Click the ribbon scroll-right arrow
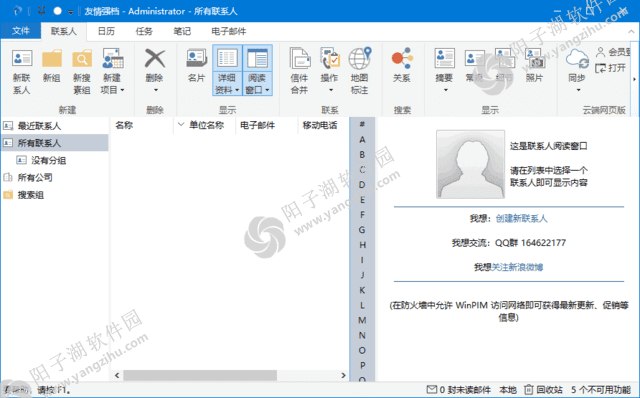640x398 pixels. click(x=634, y=79)
